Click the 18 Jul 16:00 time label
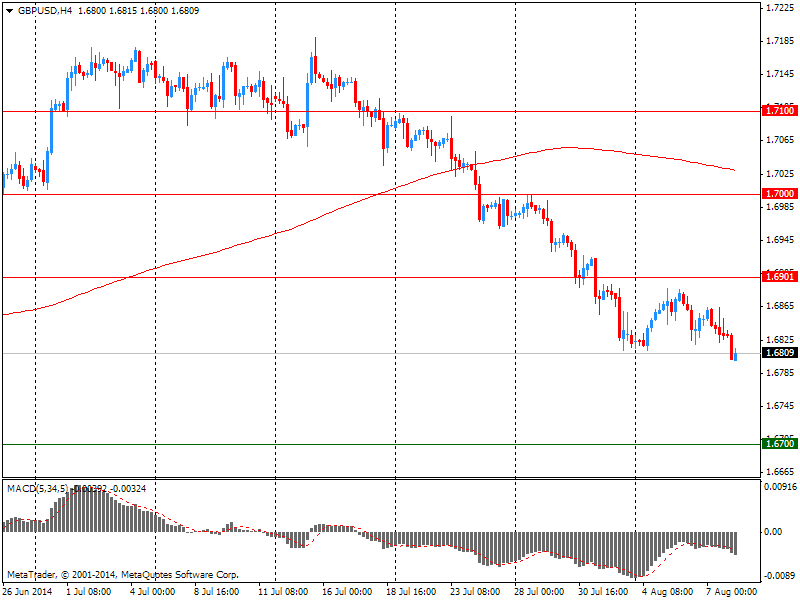 pos(411,592)
